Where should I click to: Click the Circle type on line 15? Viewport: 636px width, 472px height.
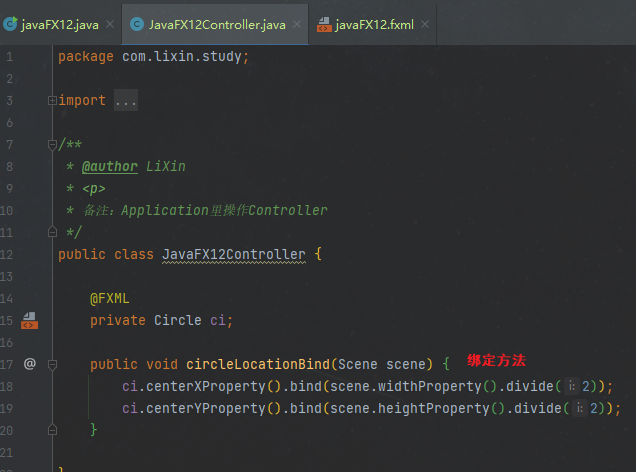coord(178,320)
